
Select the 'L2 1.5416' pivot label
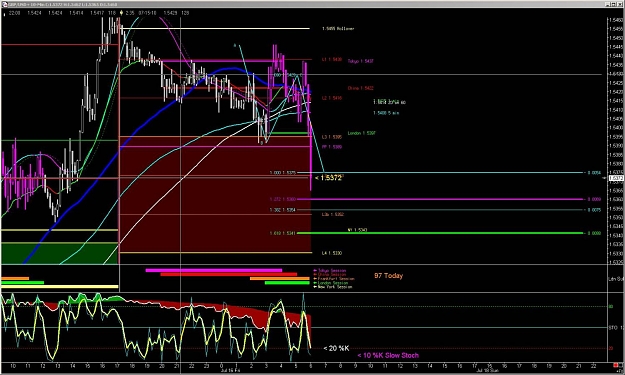pyautogui.click(x=332, y=98)
